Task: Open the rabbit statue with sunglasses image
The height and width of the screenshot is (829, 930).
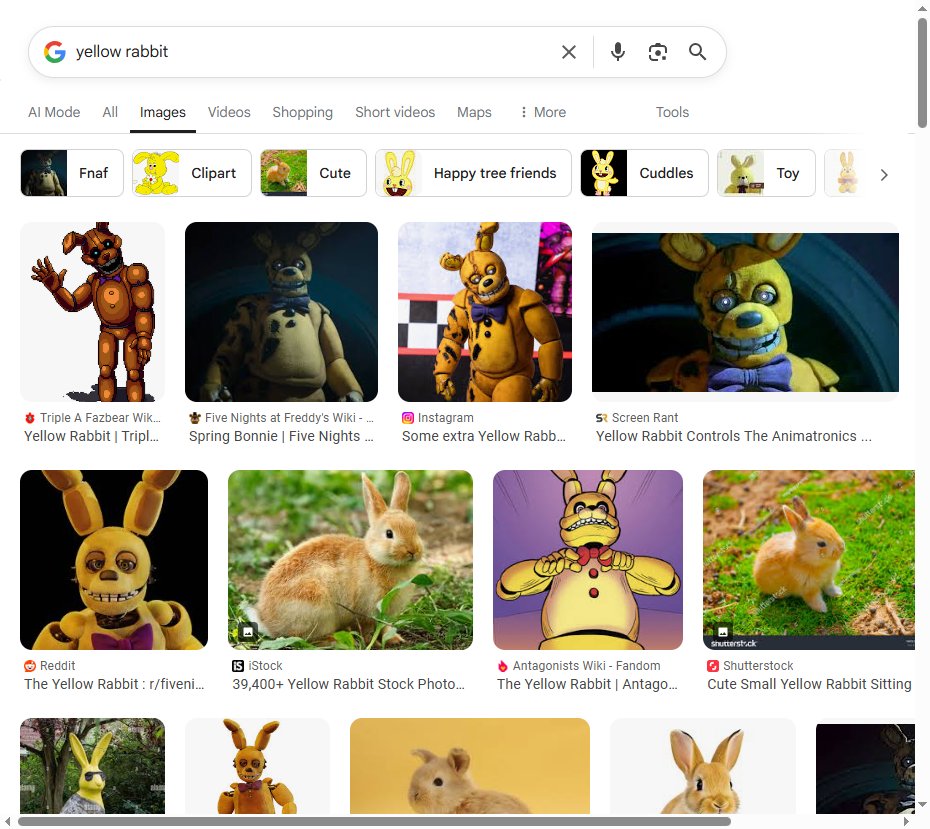Action: click(93, 766)
